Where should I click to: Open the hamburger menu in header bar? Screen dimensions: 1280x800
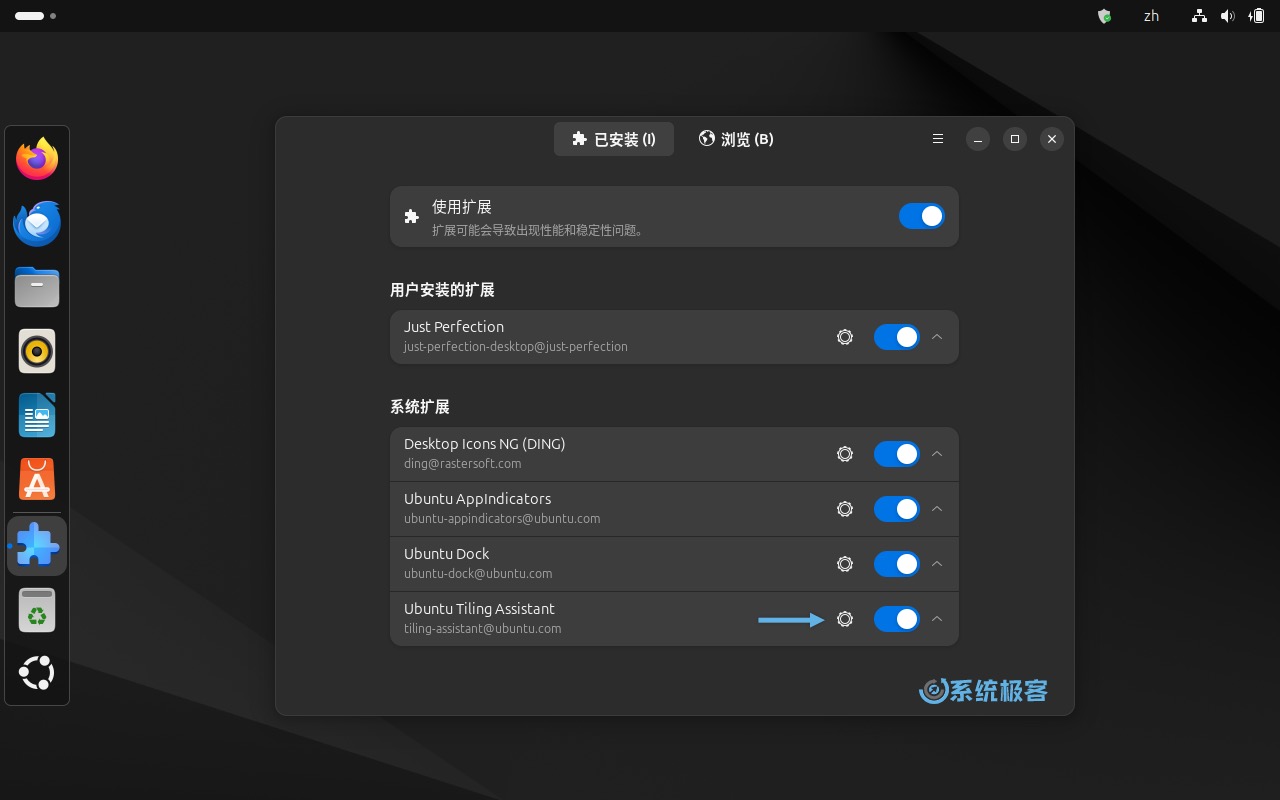[938, 139]
